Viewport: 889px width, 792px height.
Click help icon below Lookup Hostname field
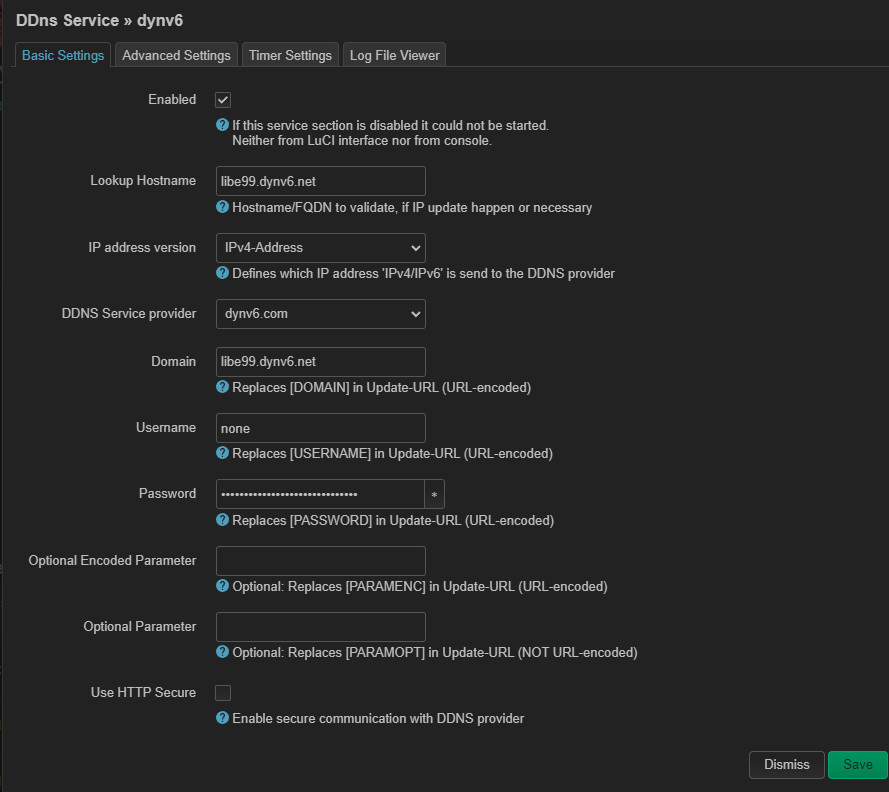[222, 207]
